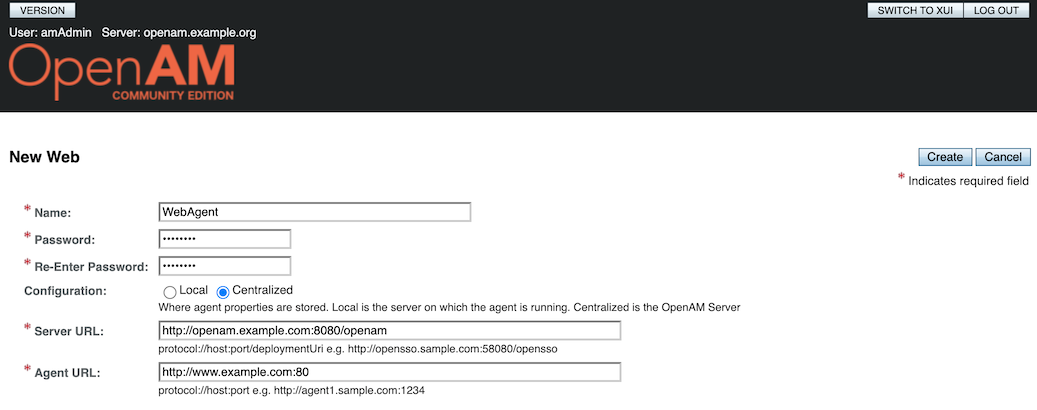Focus the Name input field

(315, 212)
